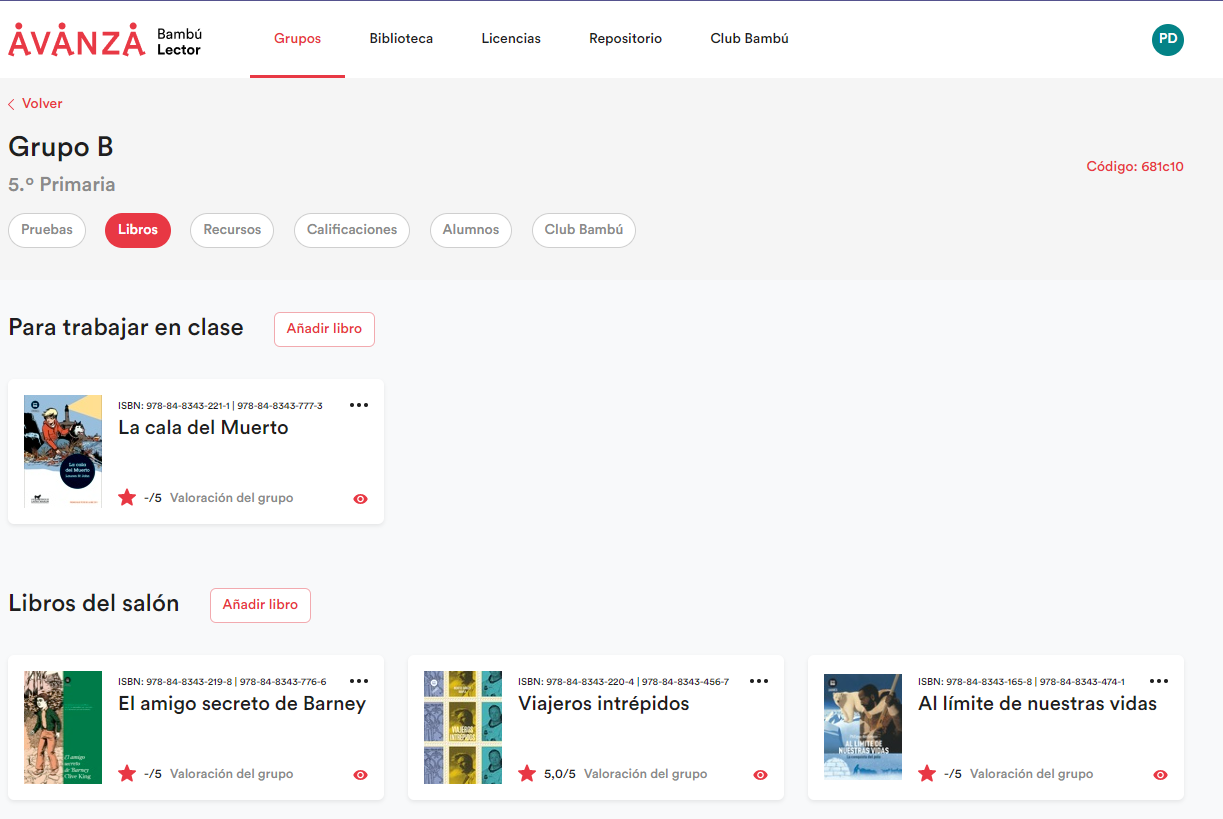Click the back chevron next to Volver

click(x=12, y=104)
